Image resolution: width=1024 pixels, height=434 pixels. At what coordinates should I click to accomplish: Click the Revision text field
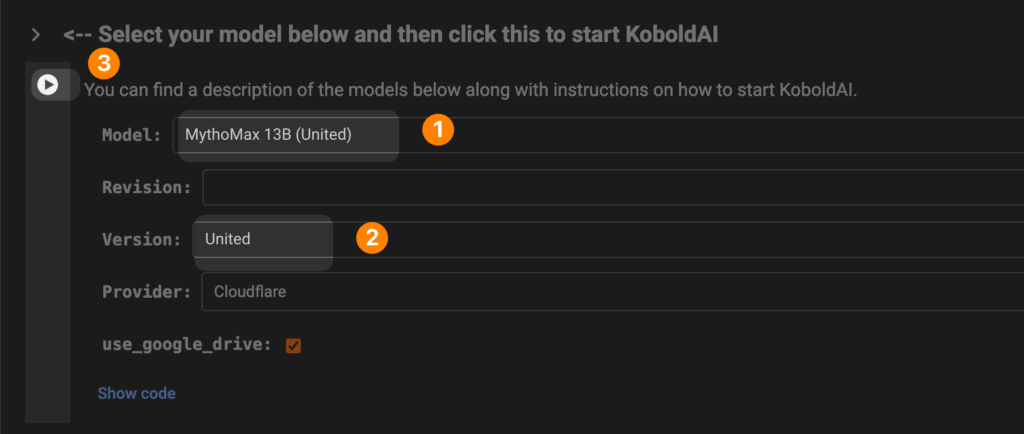coord(612,187)
